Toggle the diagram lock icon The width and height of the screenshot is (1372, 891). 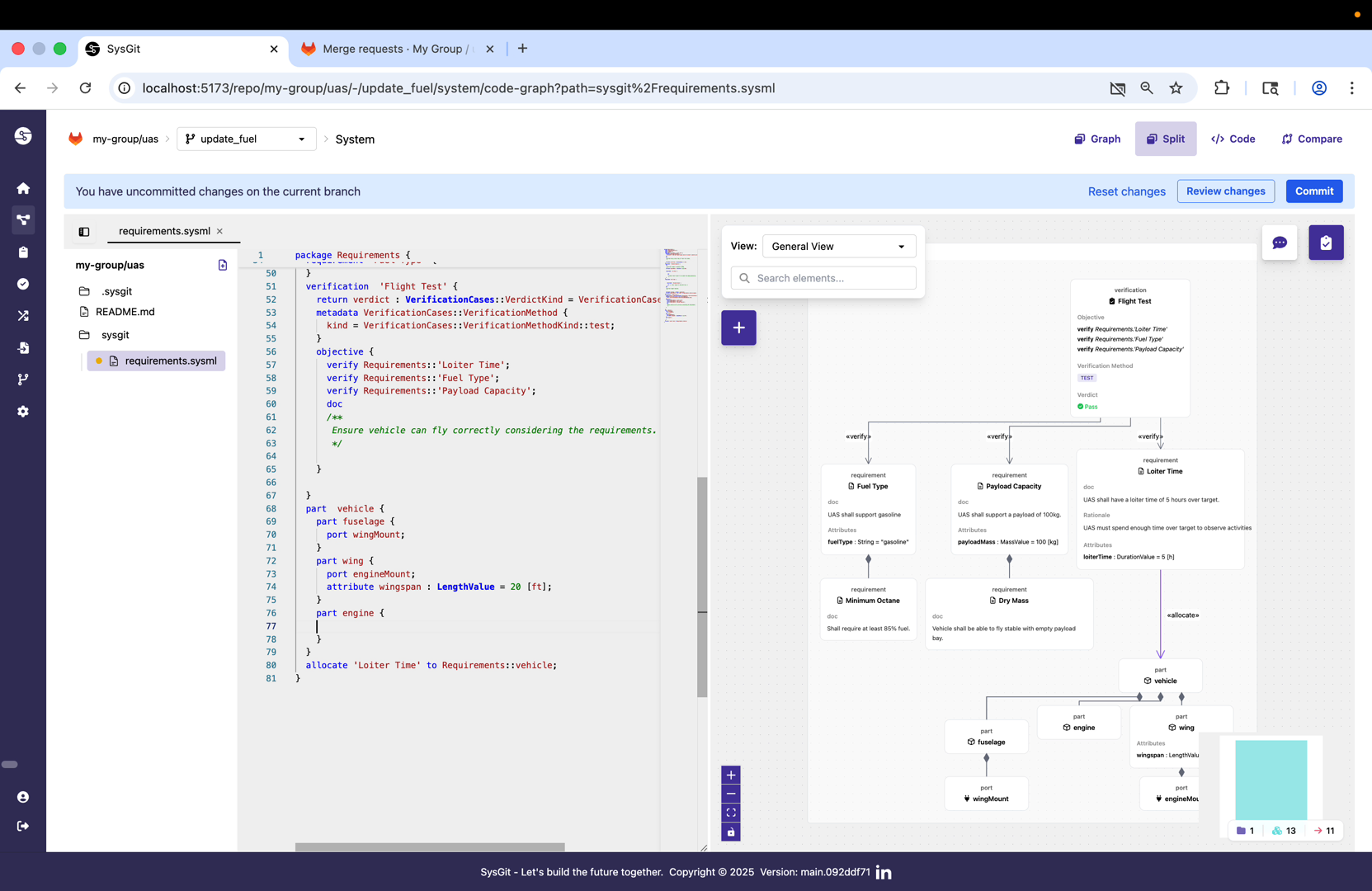(730, 832)
